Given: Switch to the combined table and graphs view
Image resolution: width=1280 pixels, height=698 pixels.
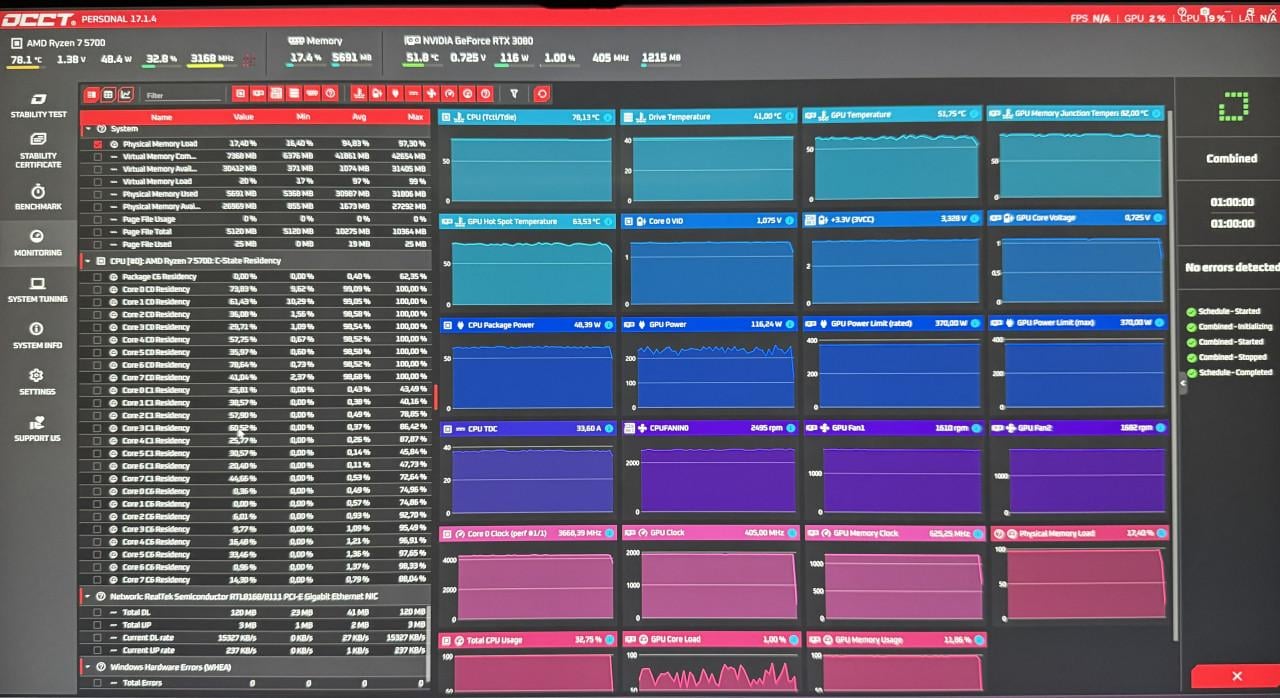Looking at the screenshot, I should (91, 94).
